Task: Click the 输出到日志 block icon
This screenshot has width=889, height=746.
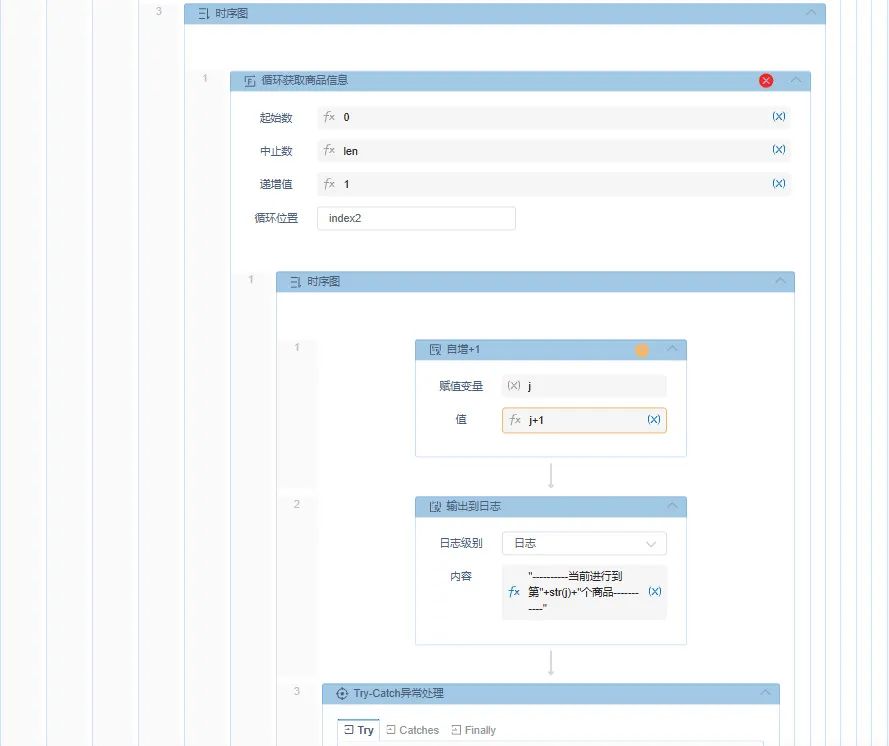Action: (x=435, y=507)
